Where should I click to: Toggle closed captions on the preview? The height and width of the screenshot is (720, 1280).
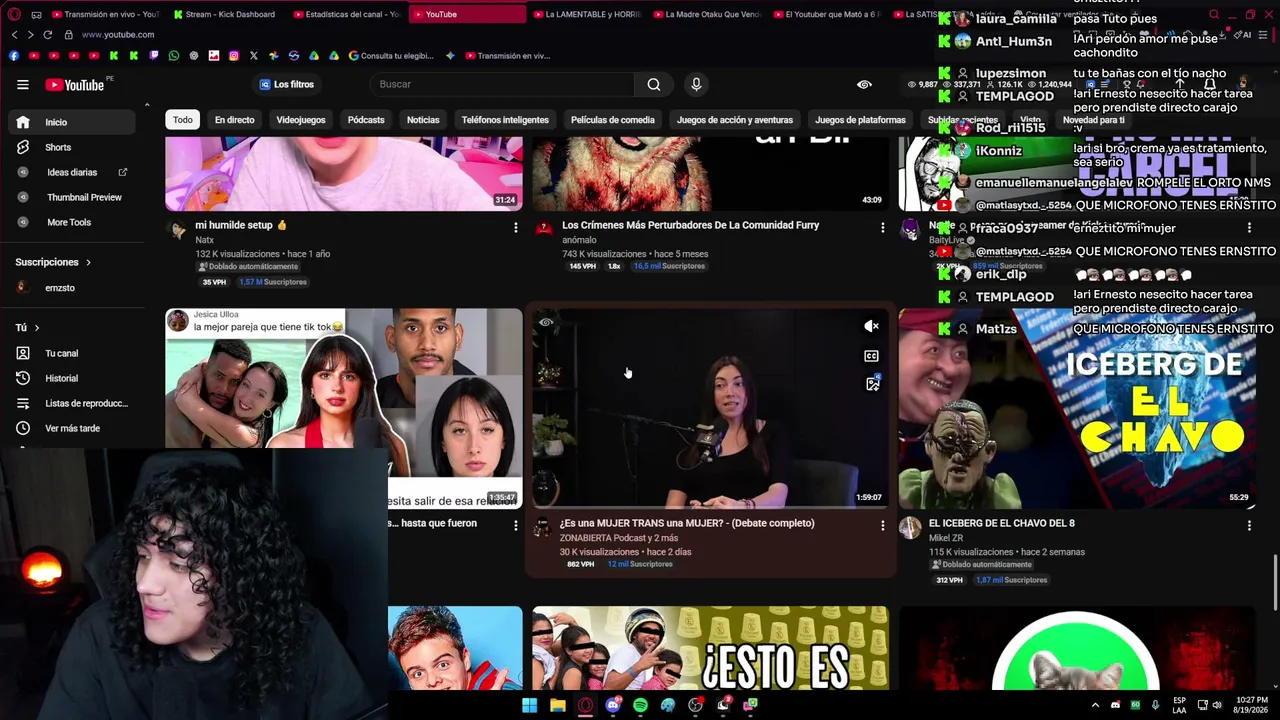click(872, 356)
